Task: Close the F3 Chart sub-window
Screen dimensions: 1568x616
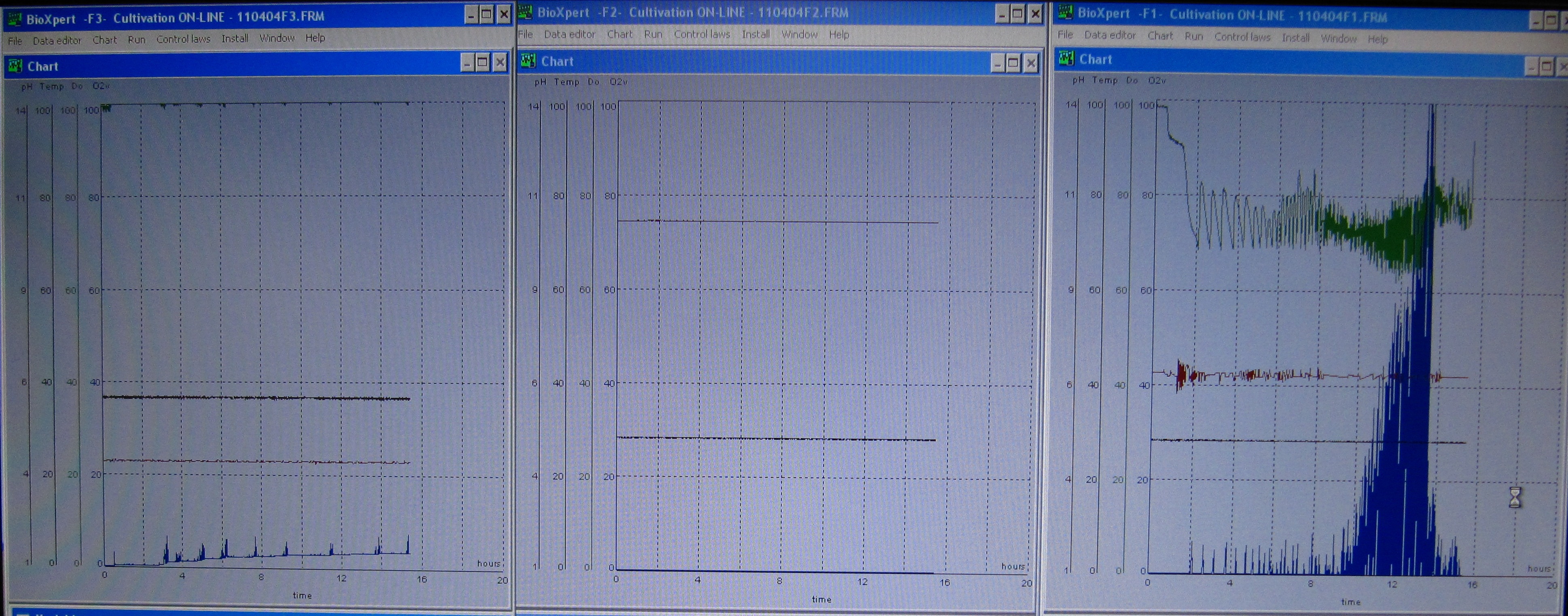Action: 500,62
